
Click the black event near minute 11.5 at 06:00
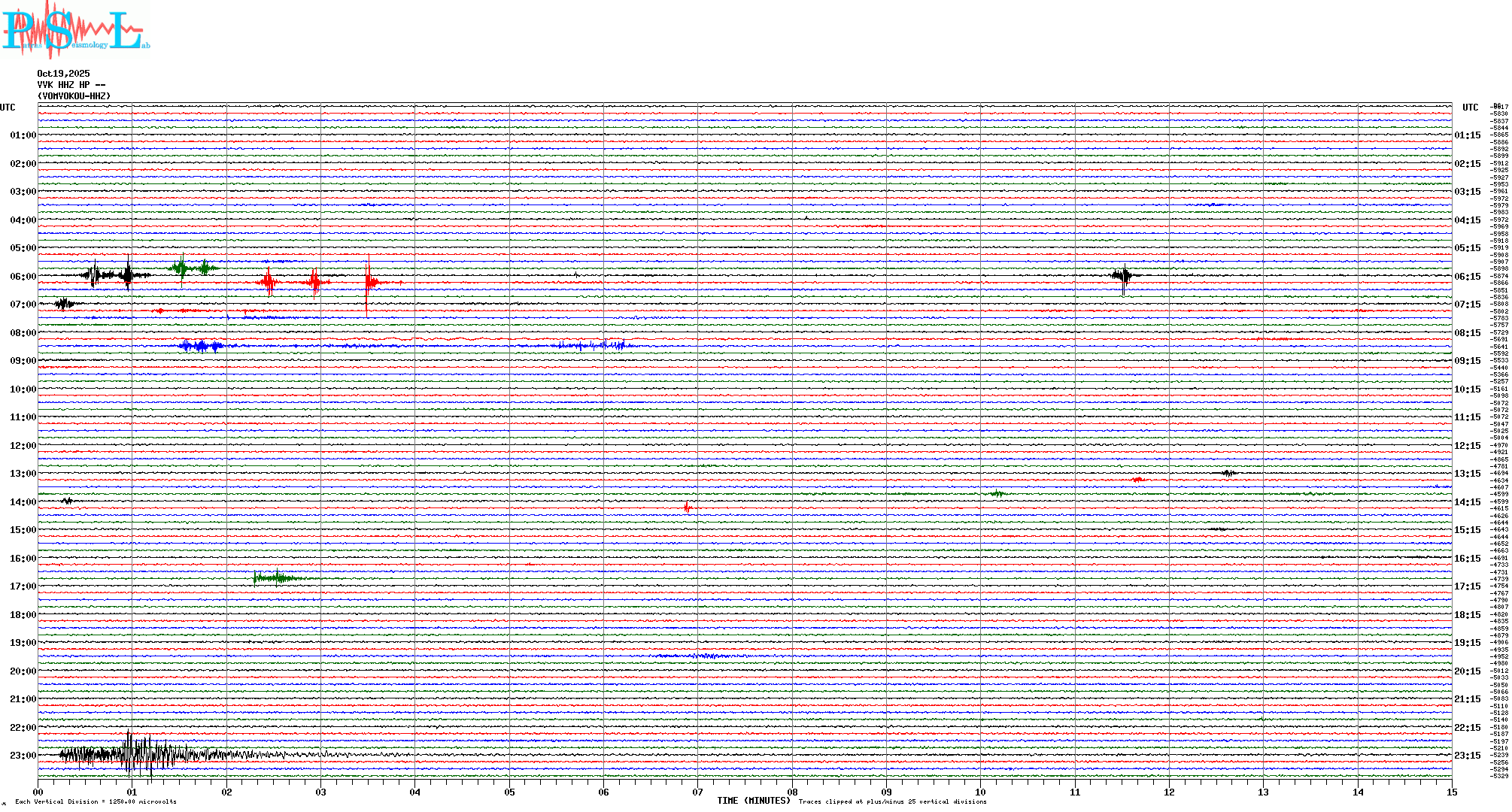1123,276
